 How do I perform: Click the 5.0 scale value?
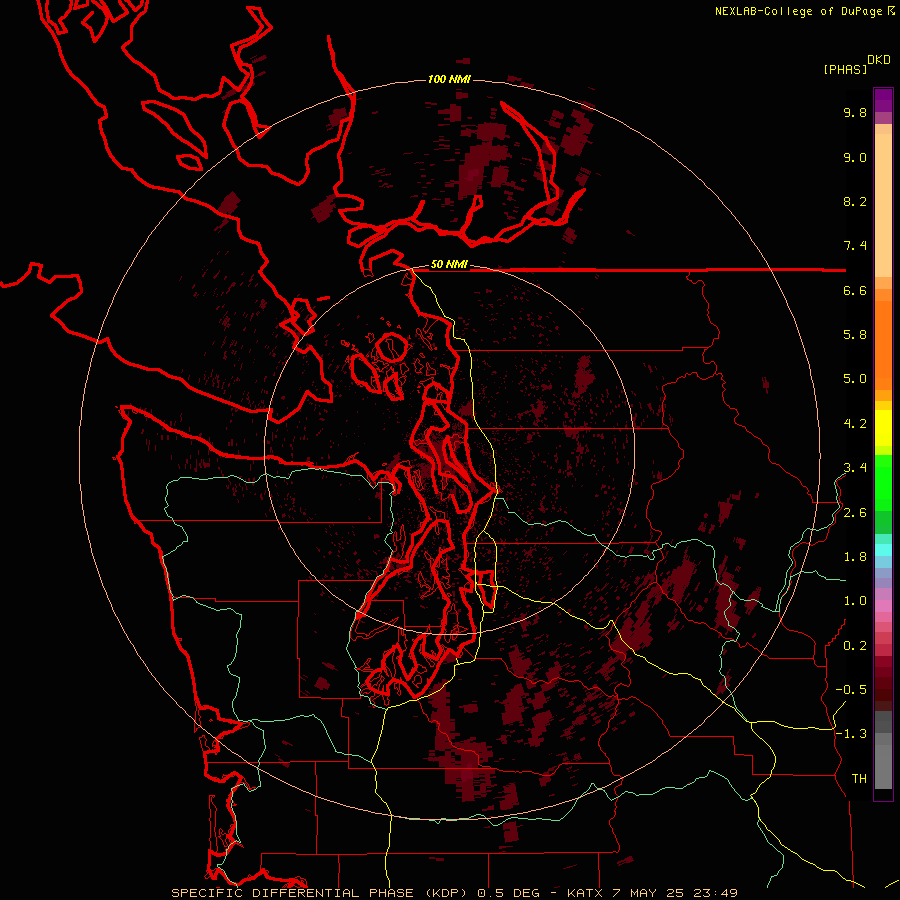[x=855, y=379]
